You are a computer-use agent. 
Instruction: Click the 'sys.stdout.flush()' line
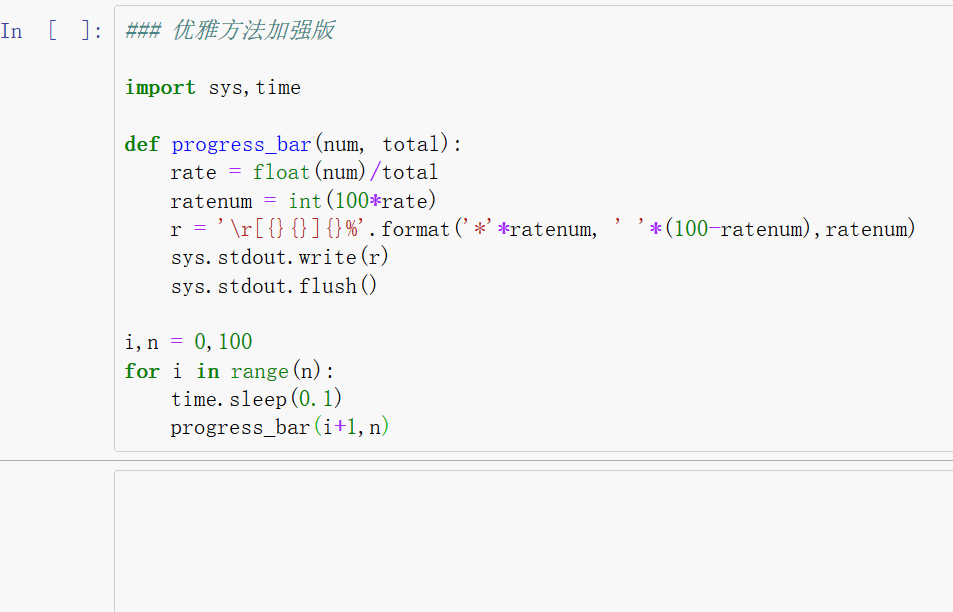point(274,286)
